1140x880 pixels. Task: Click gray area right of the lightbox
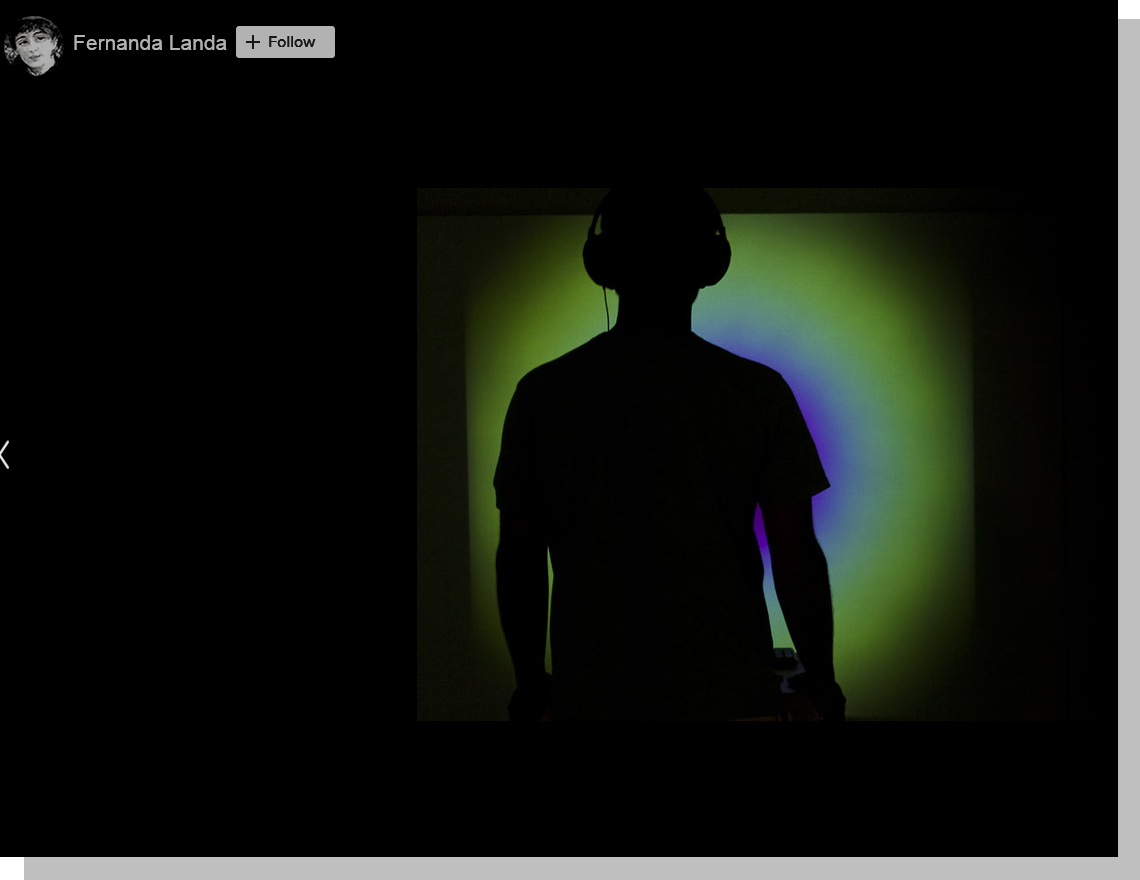(x=1129, y=450)
